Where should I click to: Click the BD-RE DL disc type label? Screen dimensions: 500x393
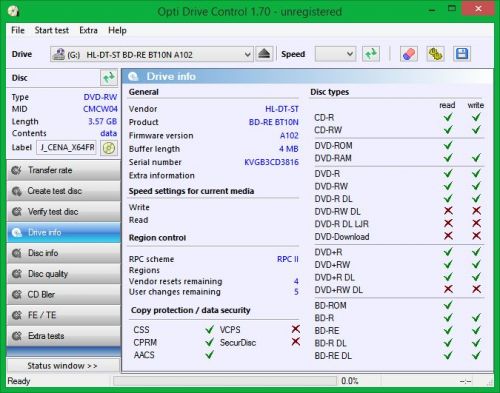(333, 356)
